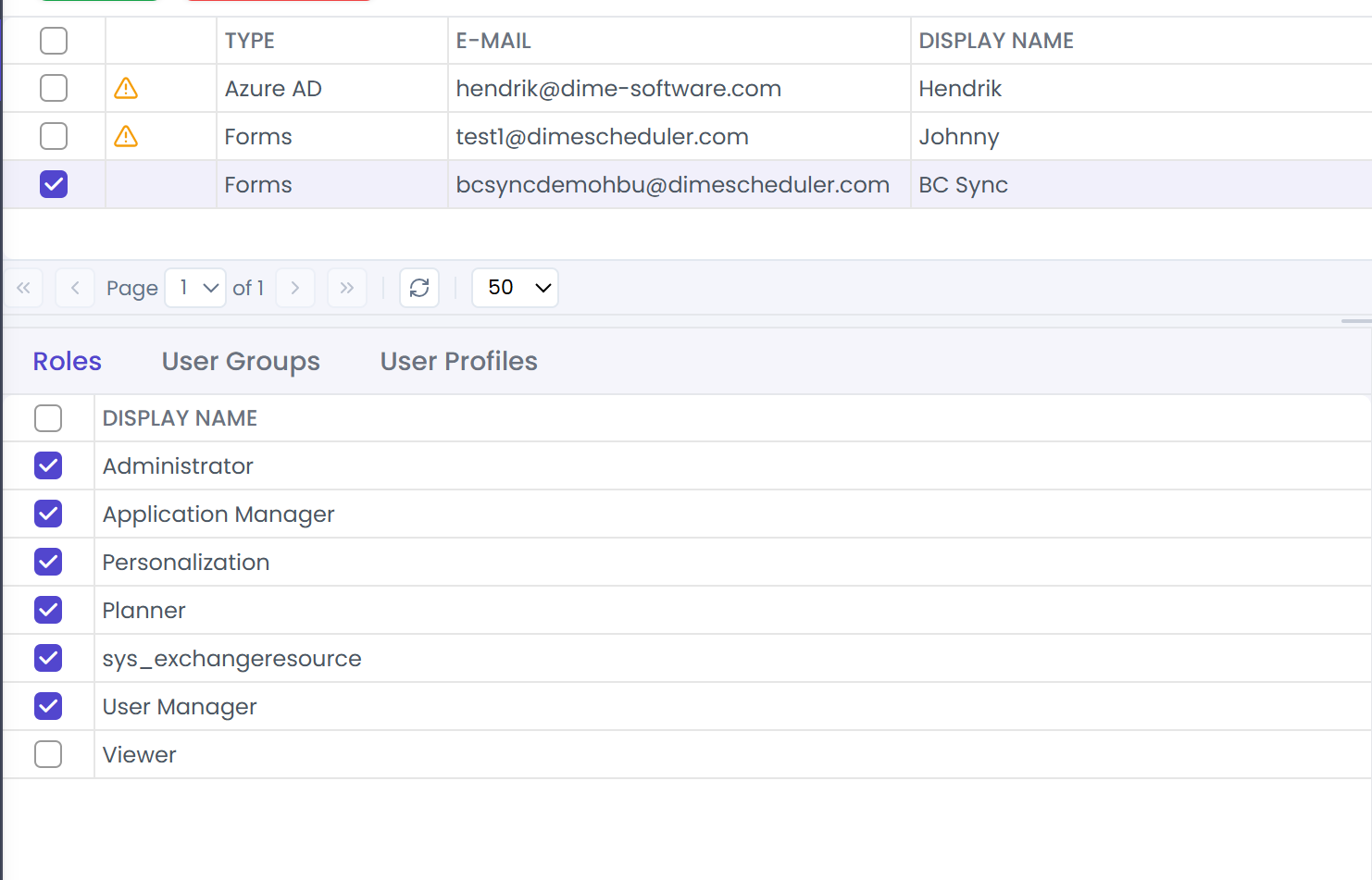Screen dimensions: 1372x880
Task: Uncheck the Planner role
Action: (x=48, y=610)
